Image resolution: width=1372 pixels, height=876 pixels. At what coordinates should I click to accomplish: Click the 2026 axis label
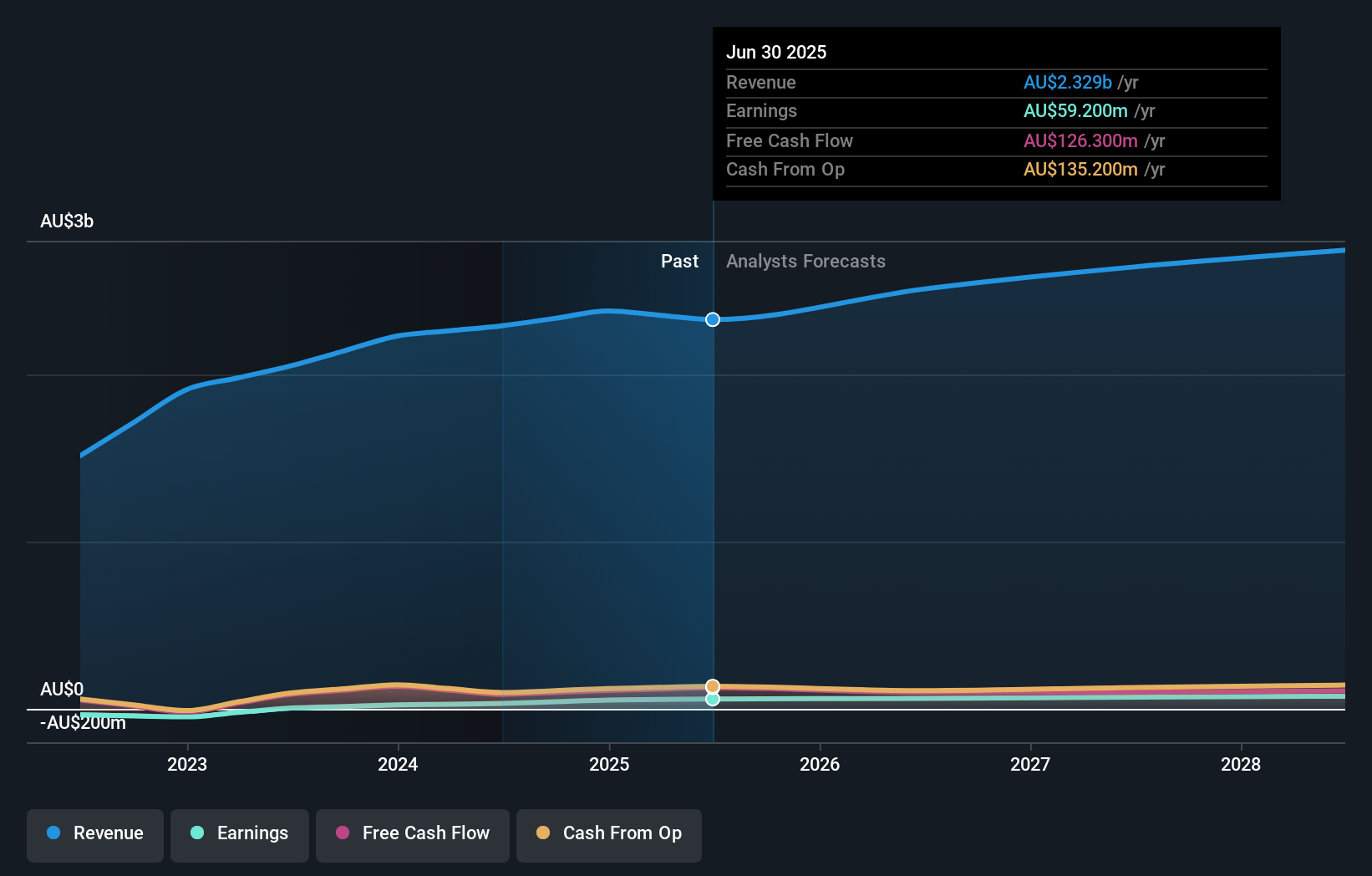[821, 764]
